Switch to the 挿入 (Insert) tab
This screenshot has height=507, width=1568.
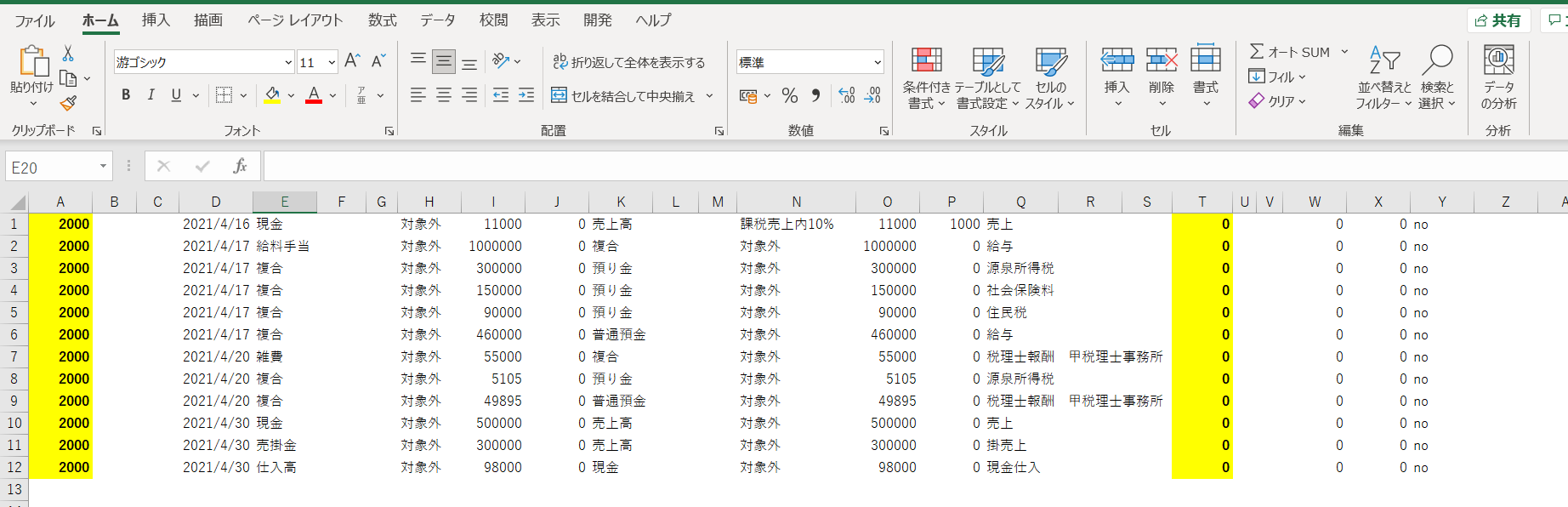point(156,20)
